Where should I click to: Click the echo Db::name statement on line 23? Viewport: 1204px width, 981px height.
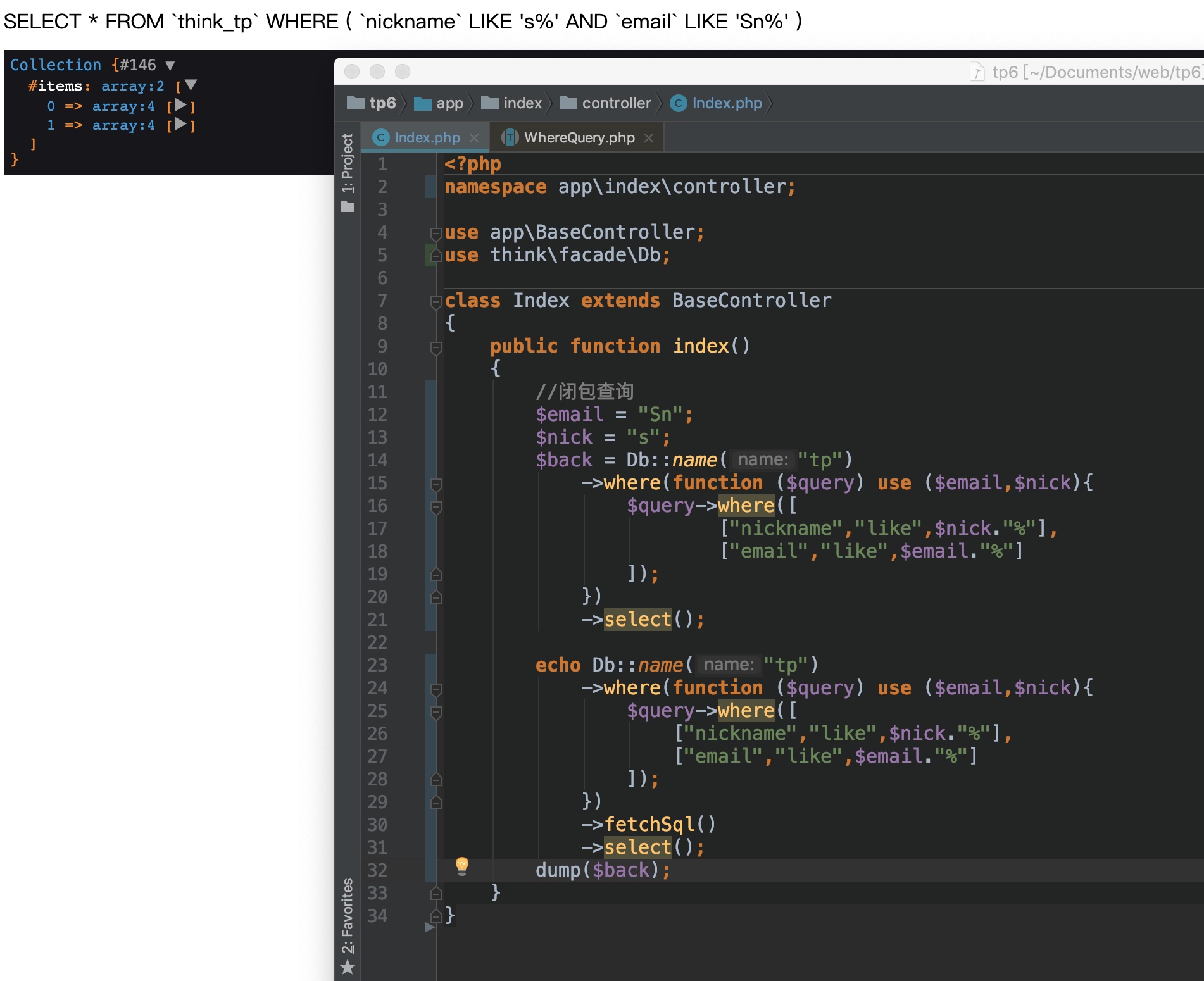click(677, 665)
